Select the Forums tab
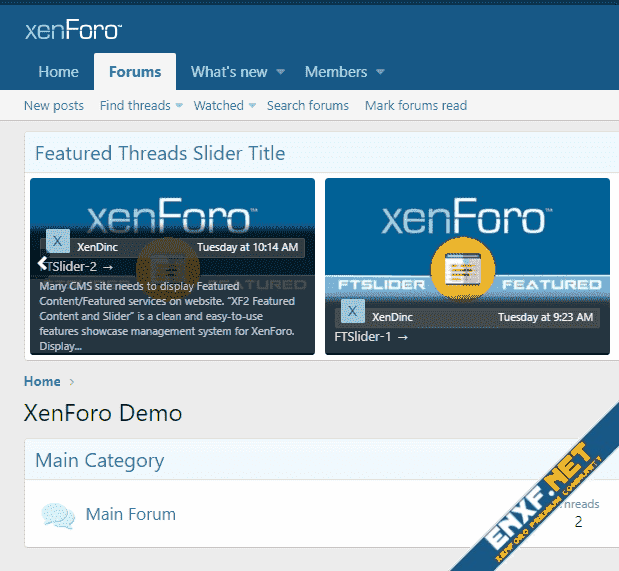The image size is (619, 571). point(135,72)
